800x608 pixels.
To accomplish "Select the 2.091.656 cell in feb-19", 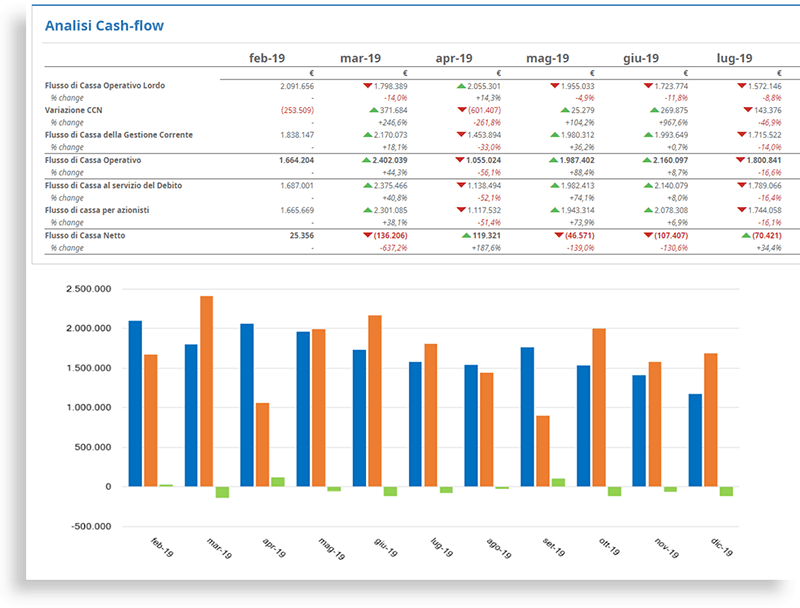I will pos(297,86).
